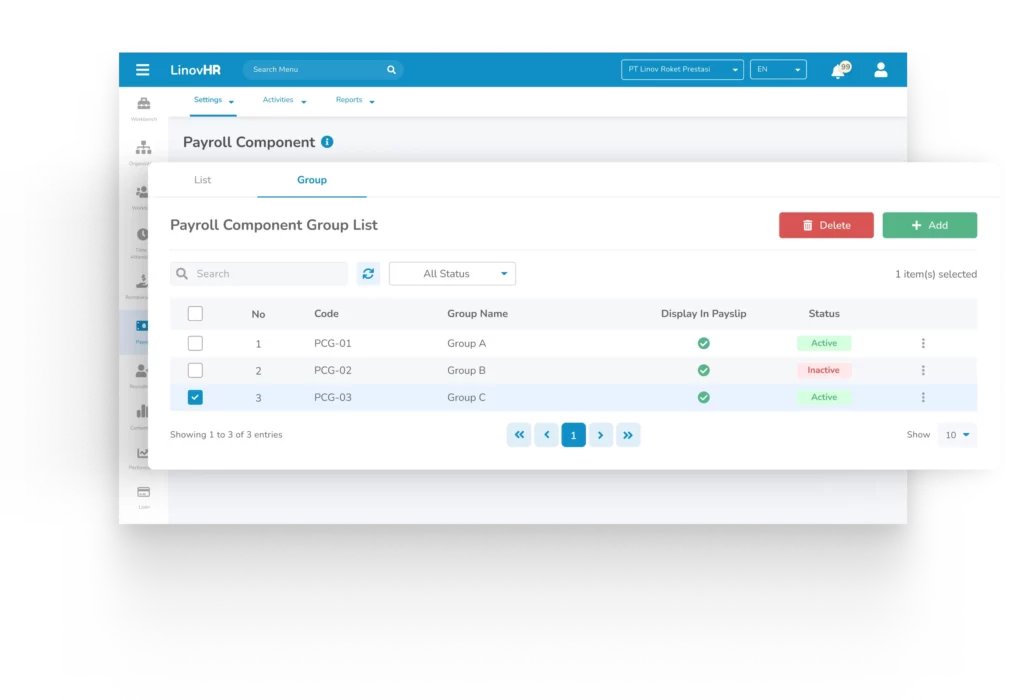Viewport: 1024px width, 700px height.
Task: Click the Payroll Component info icon
Action: tap(327, 142)
